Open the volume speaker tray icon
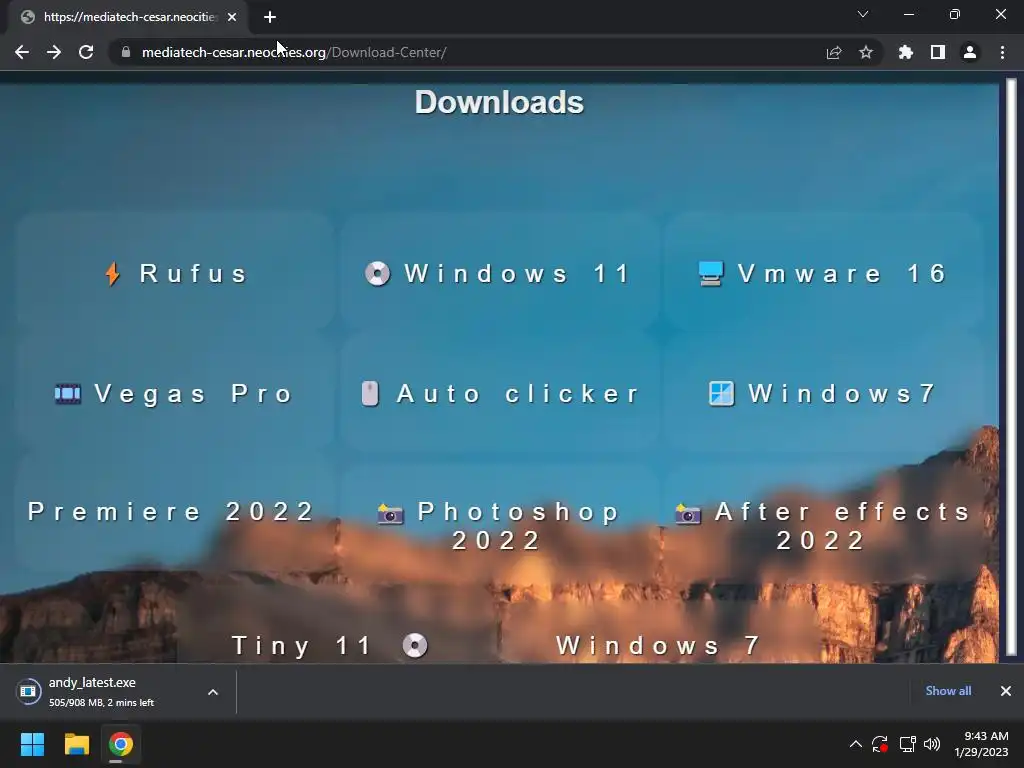Screen dimensions: 1024x768 click(x=932, y=744)
